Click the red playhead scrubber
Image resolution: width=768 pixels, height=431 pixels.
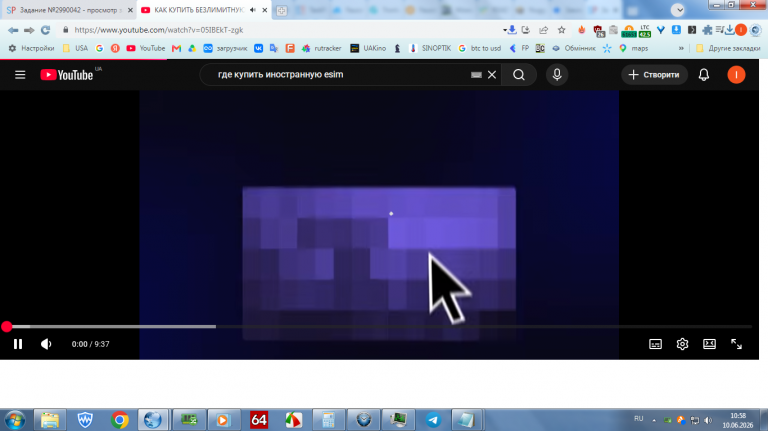coord(6,327)
